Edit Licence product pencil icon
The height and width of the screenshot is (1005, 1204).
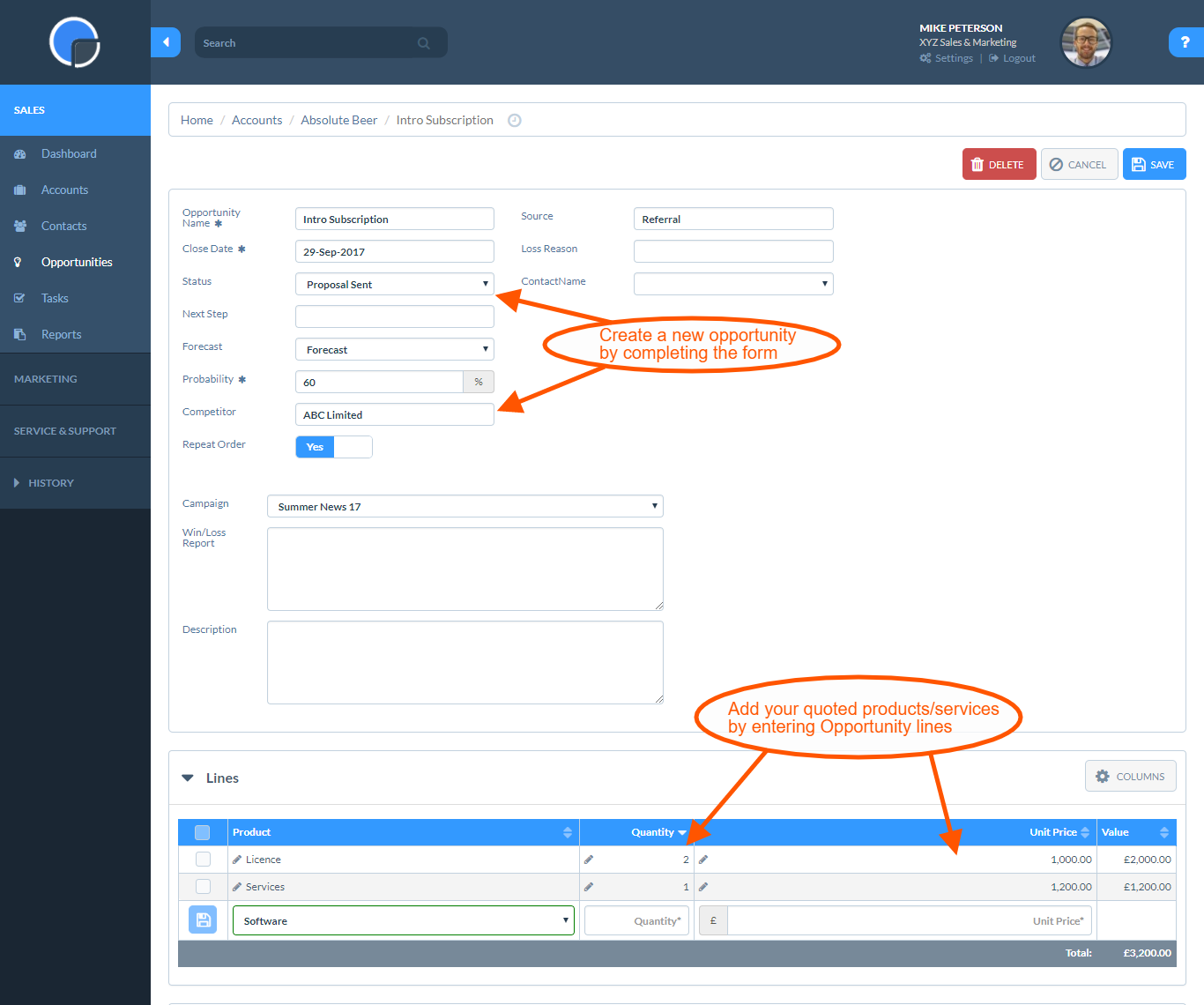pyautogui.click(x=237, y=860)
